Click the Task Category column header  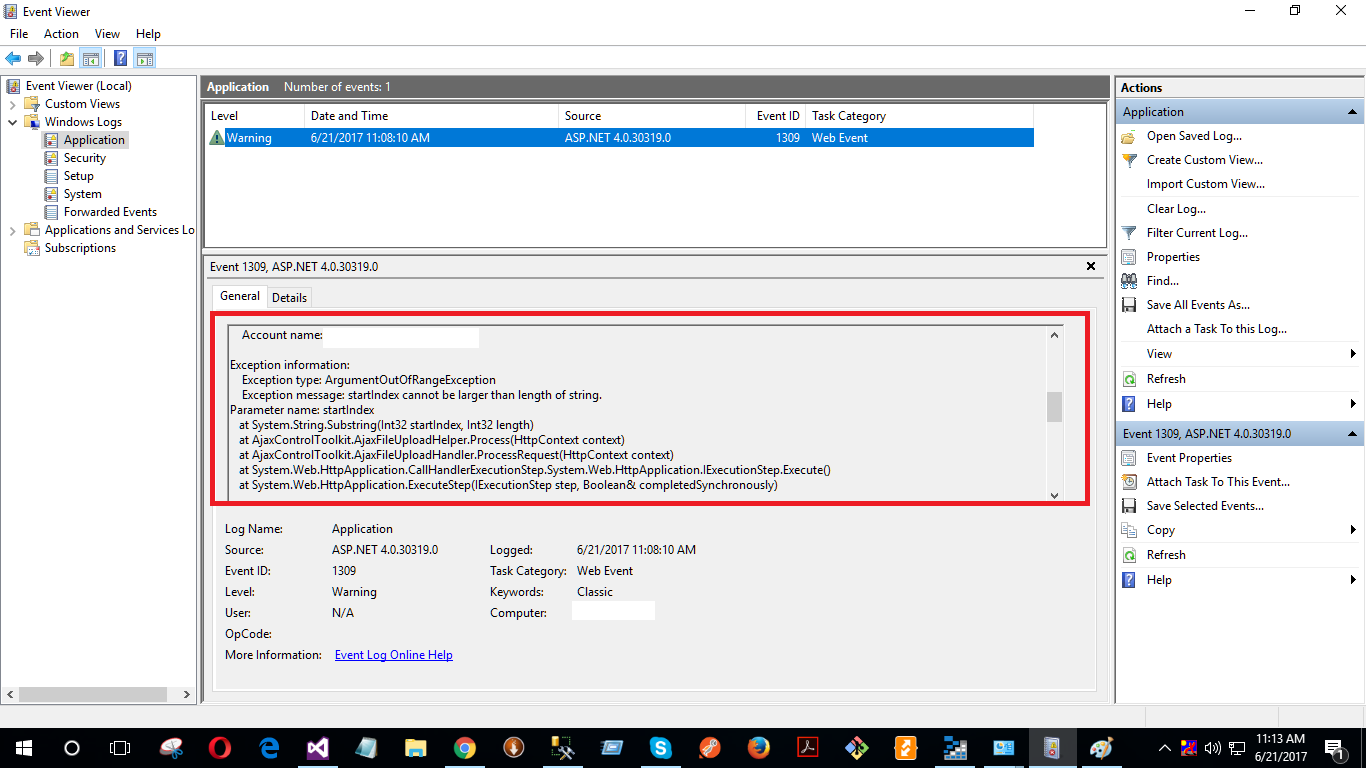tap(920, 116)
